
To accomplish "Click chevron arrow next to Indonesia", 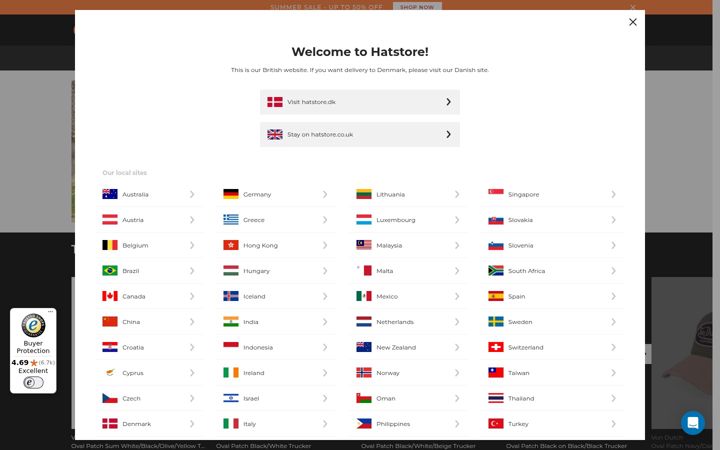I will point(325,347).
